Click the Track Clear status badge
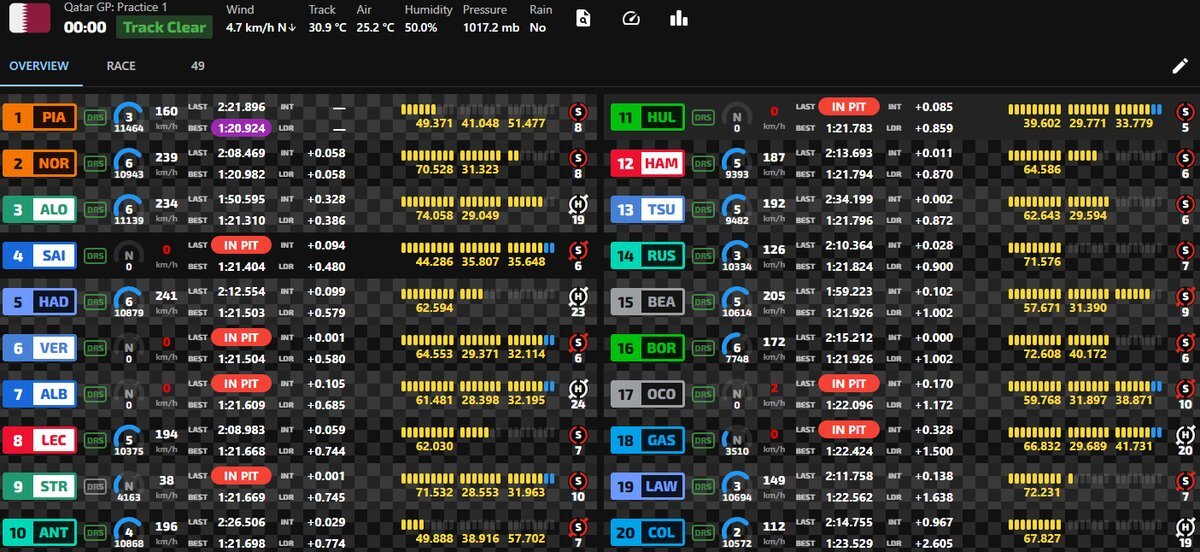The width and height of the screenshot is (1200, 552). tap(162, 28)
